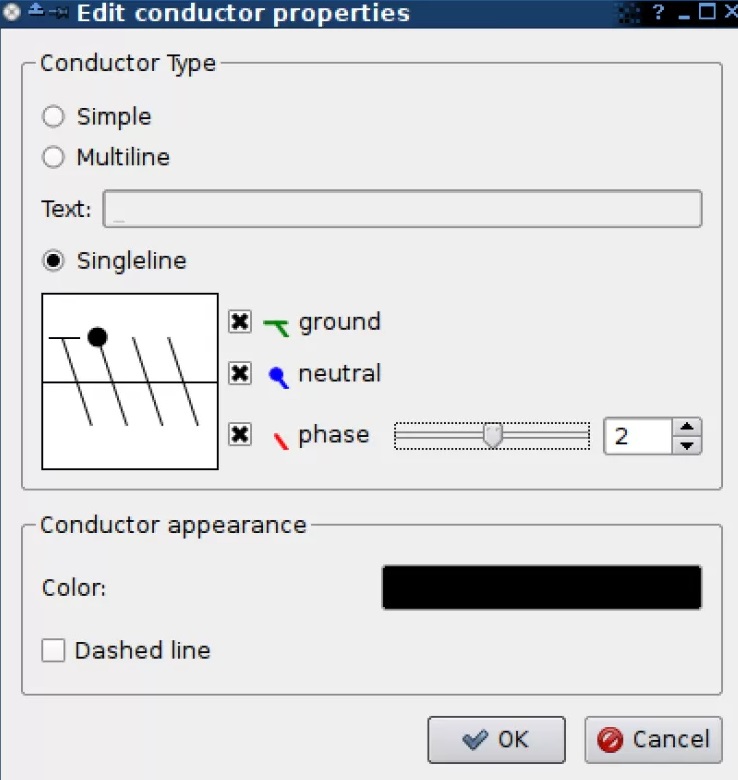Click the green ground symbol icon
This screenshot has width=738, height=780.
[x=277, y=325]
